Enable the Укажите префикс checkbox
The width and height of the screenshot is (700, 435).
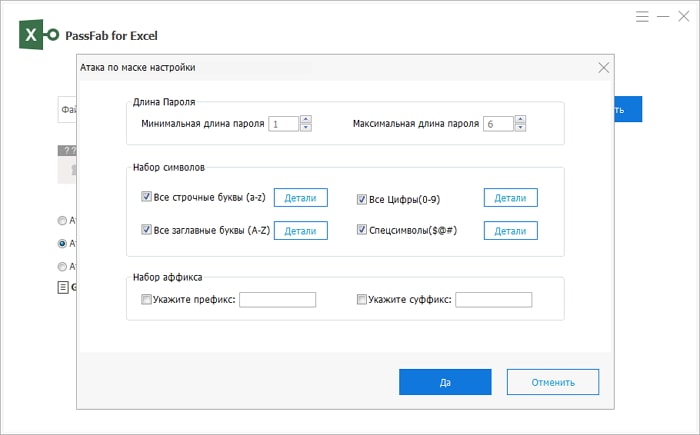click(x=146, y=299)
